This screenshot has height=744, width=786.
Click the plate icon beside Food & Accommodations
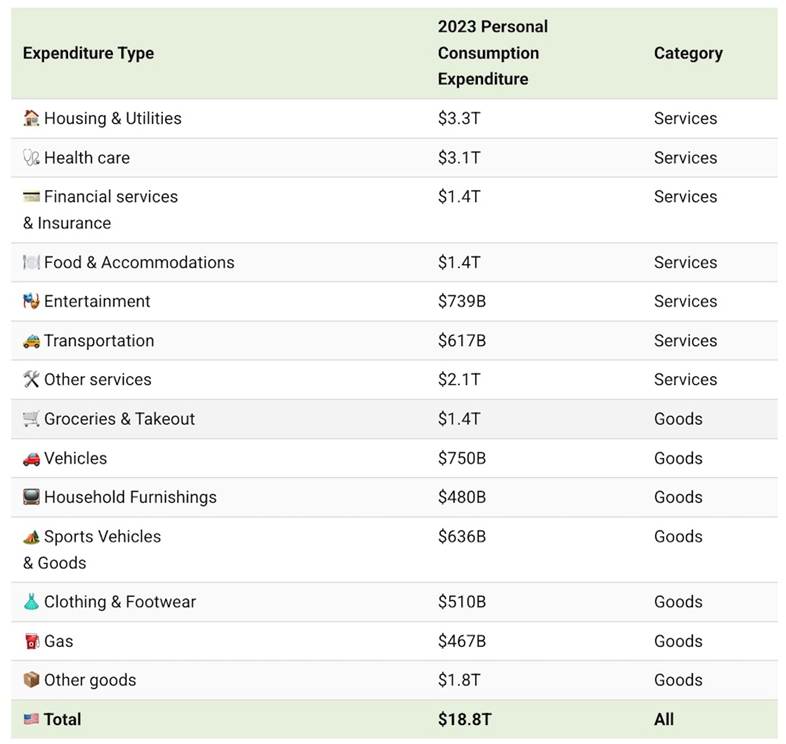point(32,263)
